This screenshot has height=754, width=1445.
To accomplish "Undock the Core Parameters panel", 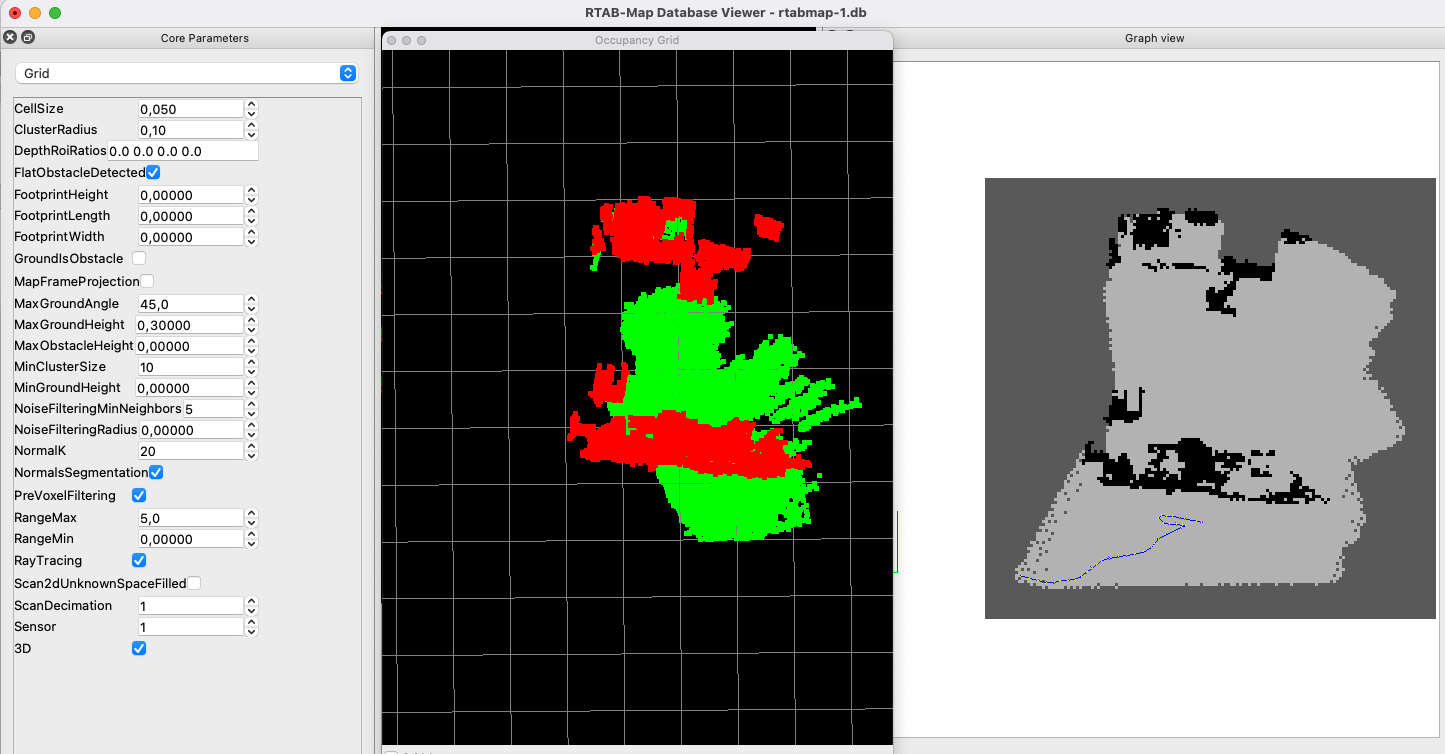I will pos(26,37).
